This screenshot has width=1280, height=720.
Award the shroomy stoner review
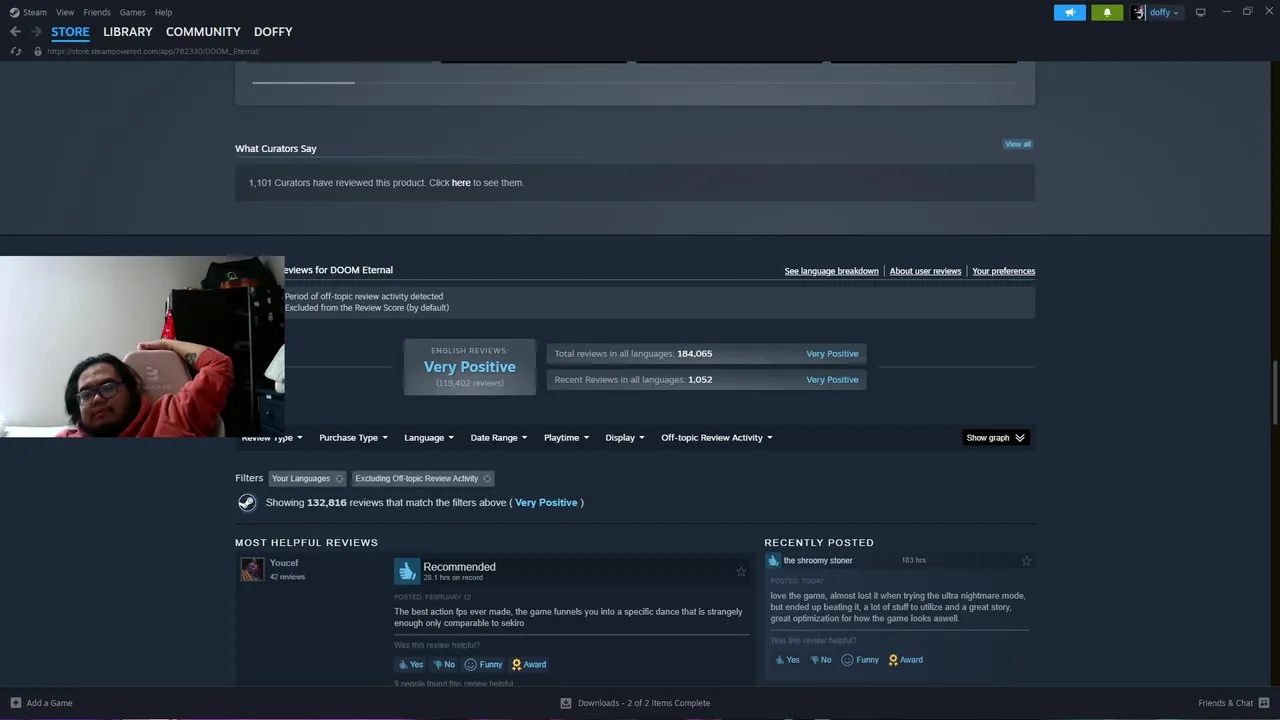(x=905, y=660)
